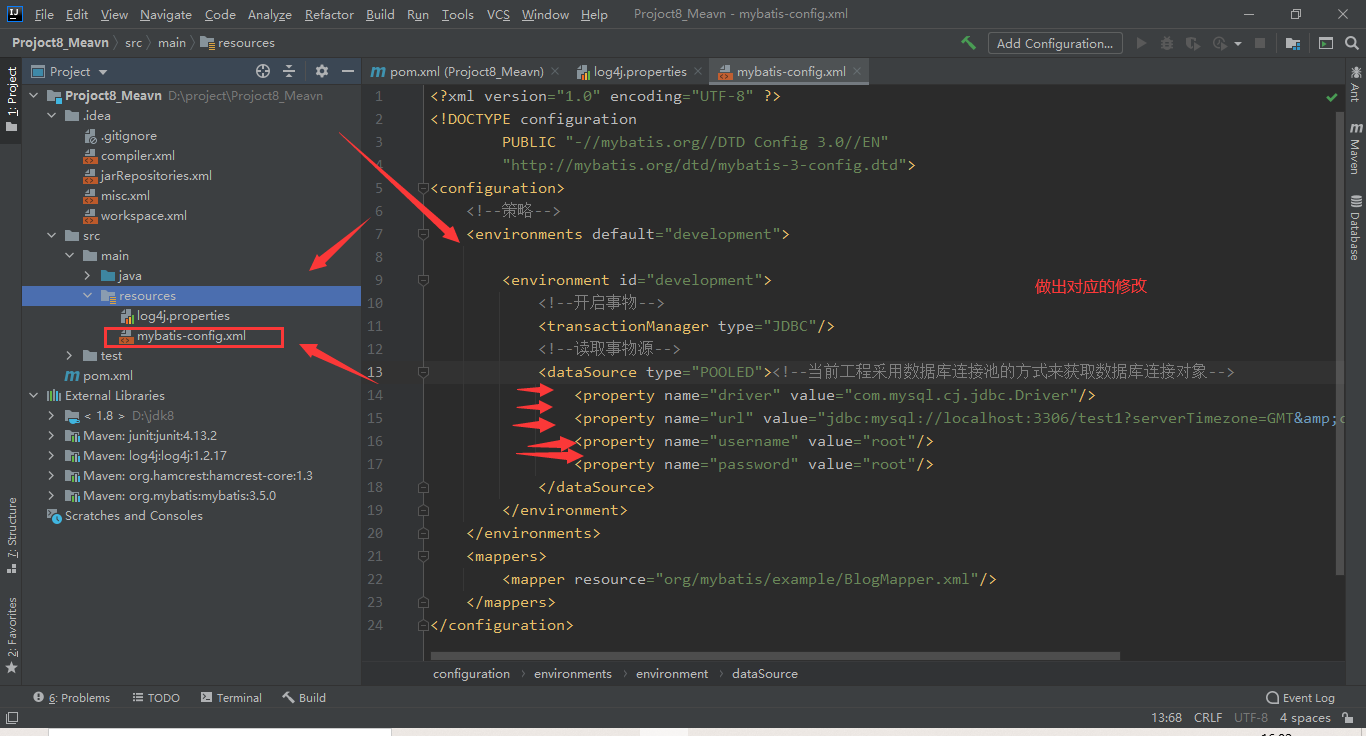Click the 13:68 cursor position indicator

tap(1167, 717)
